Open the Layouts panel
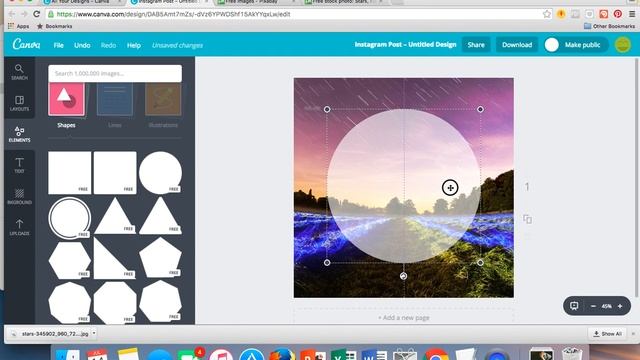The height and width of the screenshot is (360, 640). click(19, 103)
